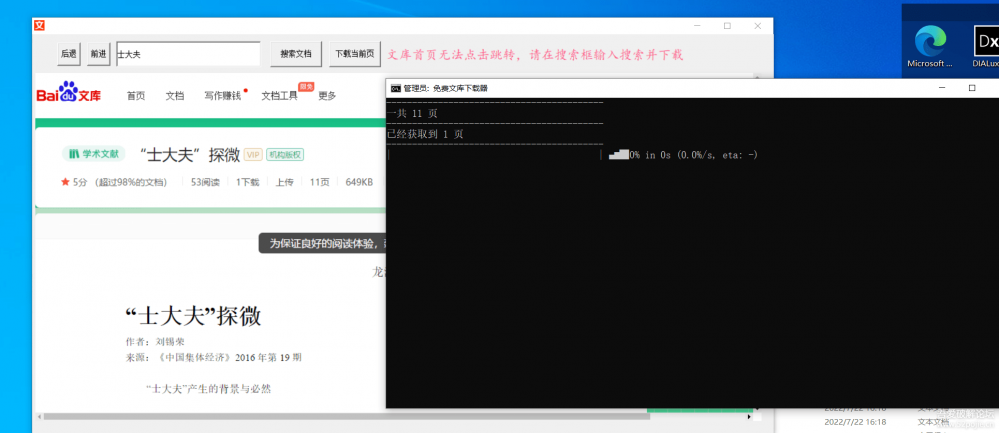The height and width of the screenshot is (433, 999).
Task: Expand the 更多 navigation menu
Action: (x=327, y=96)
